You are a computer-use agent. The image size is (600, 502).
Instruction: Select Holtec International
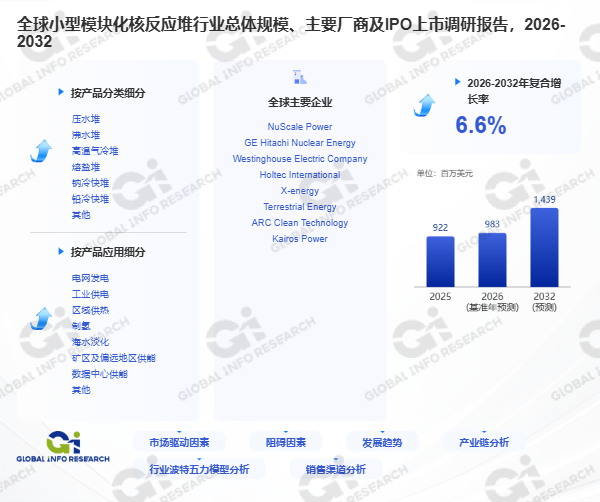coord(300,175)
